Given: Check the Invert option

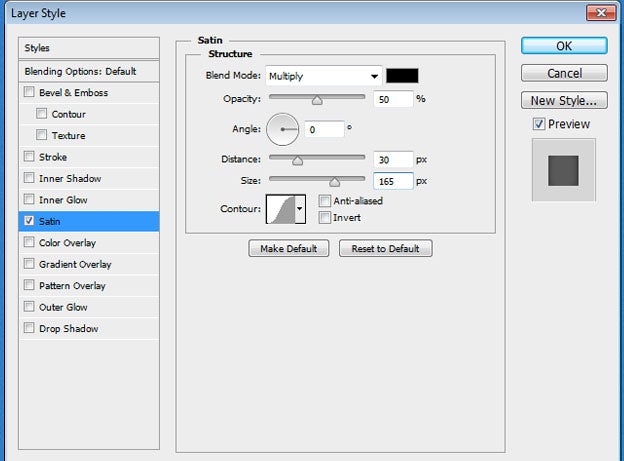Looking at the screenshot, I should (x=325, y=217).
